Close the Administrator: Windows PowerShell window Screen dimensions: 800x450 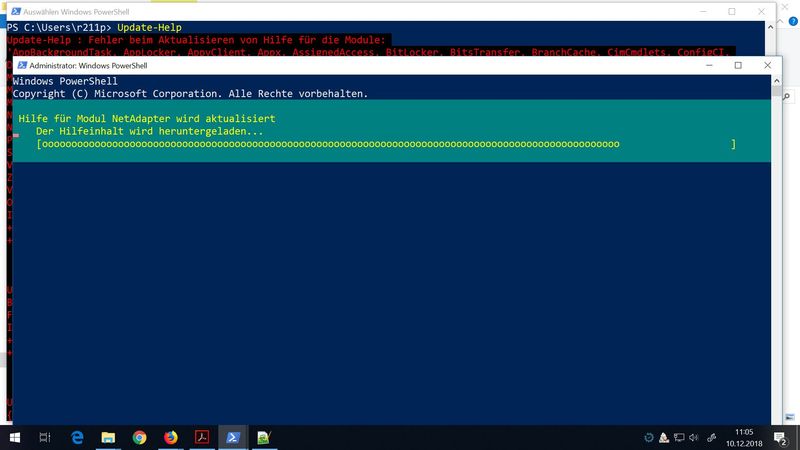[x=767, y=65]
